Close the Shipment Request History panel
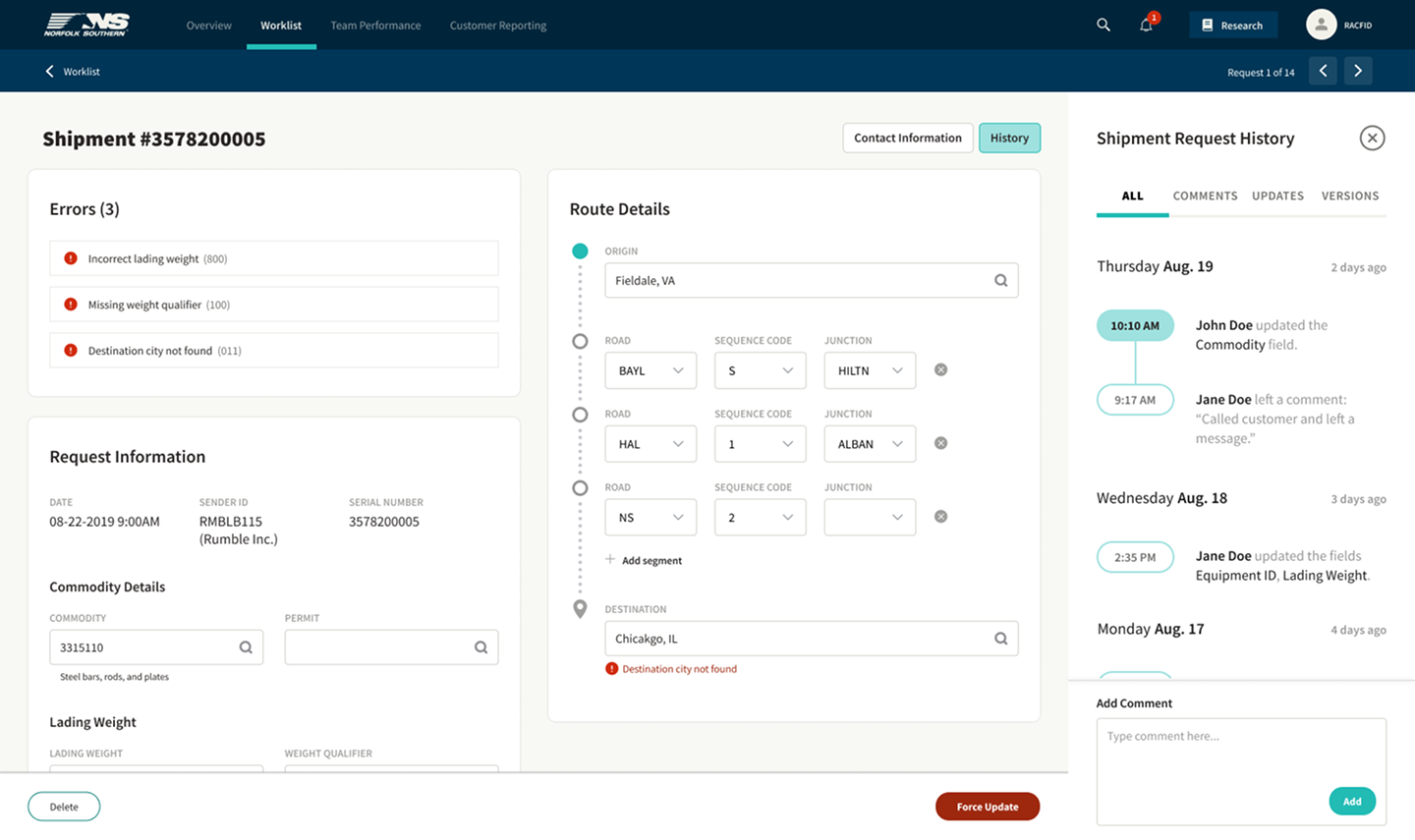Image resolution: width=1415 pixels, height=840 pixels. pos(1373,139)
